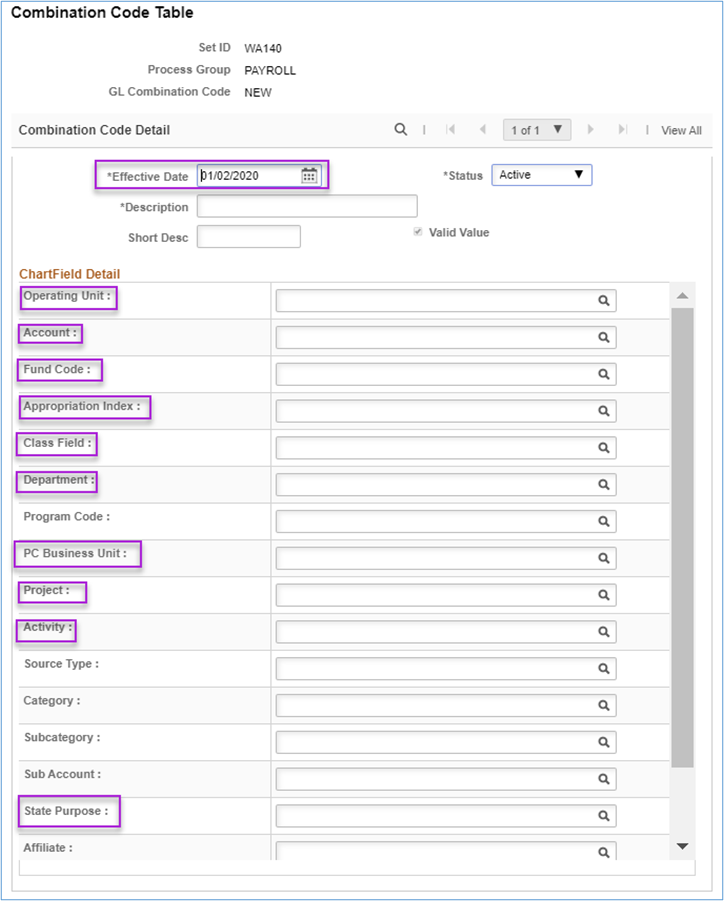Look up Class Field values
Screen dimensions: 724x901
(x=603, y=448)
